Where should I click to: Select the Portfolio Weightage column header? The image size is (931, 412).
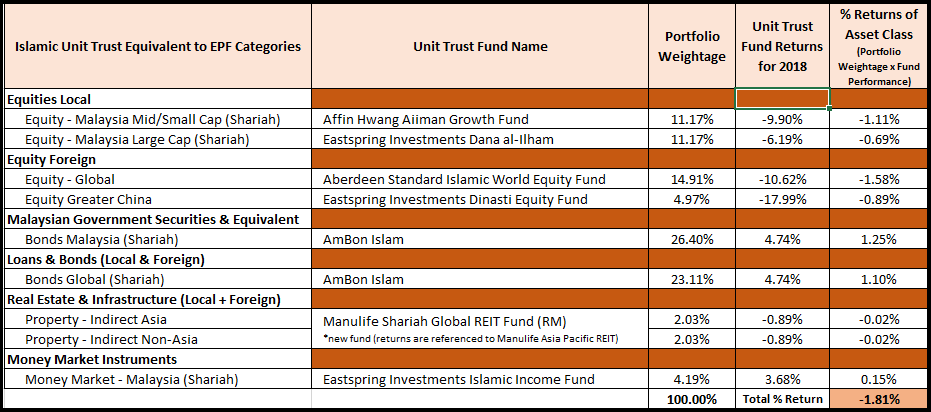(x=692, y=46)
